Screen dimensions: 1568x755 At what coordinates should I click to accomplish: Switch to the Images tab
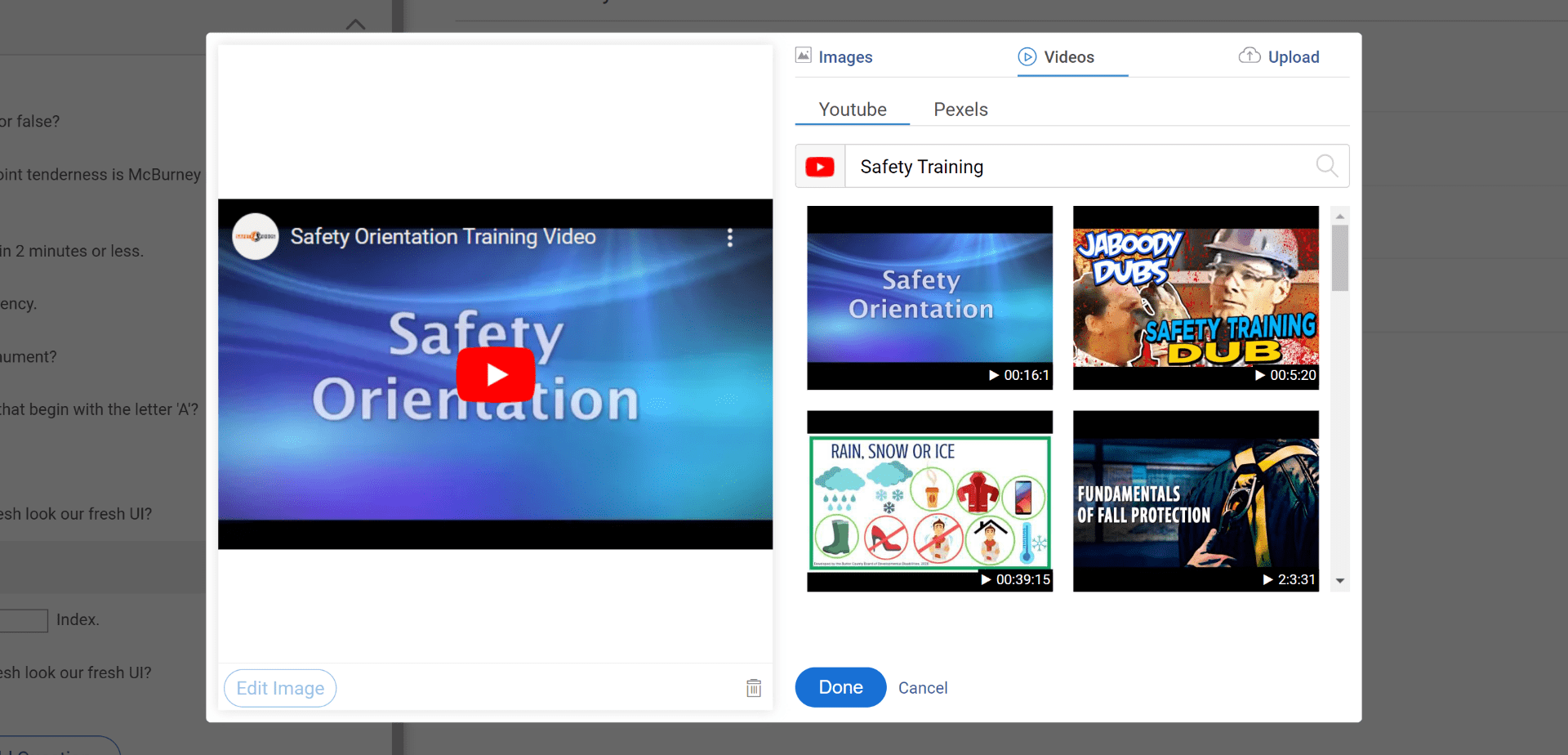pyautogui.click(x=834, y=57)
